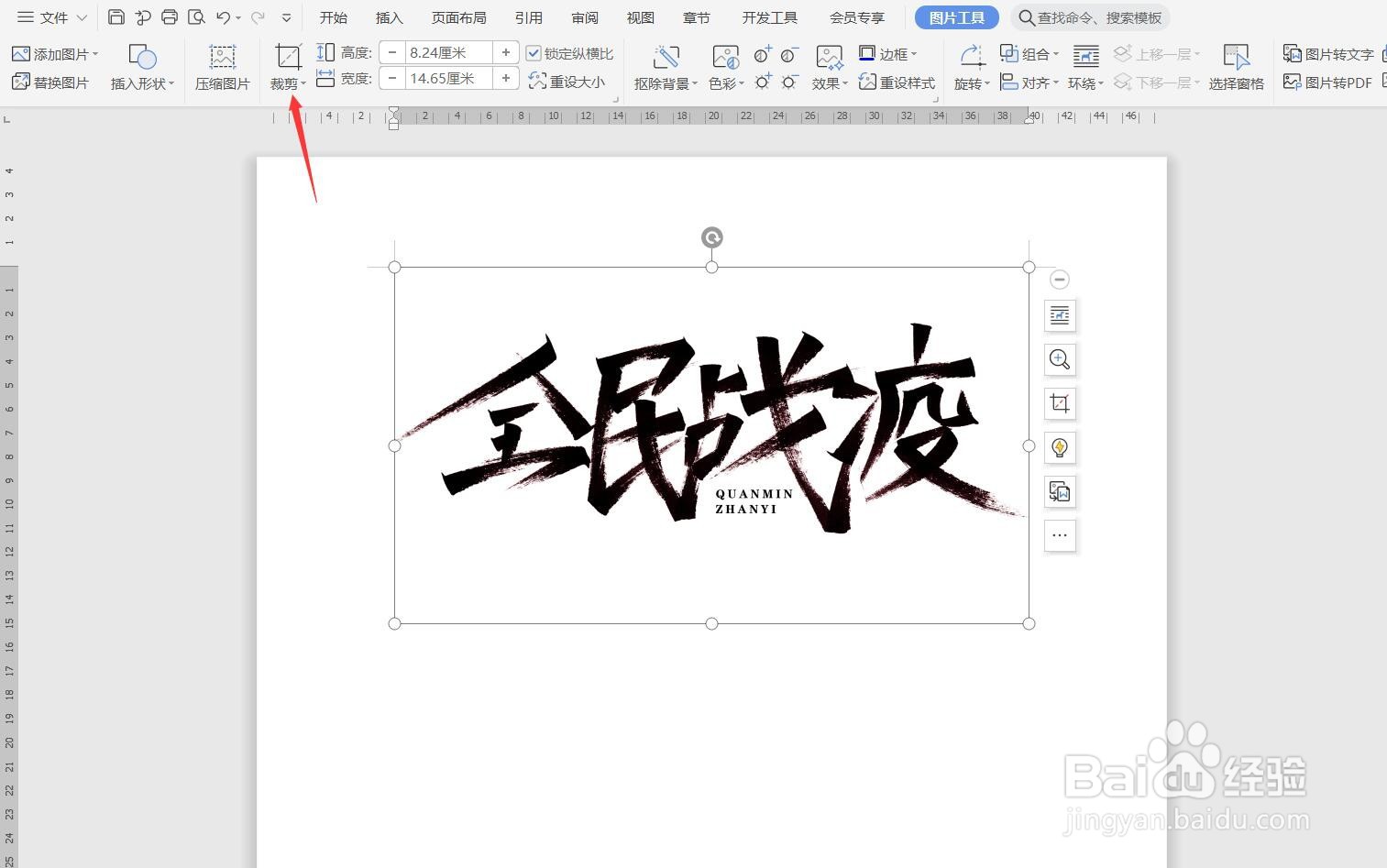Click the 选择窗格 selection pane button
This screenshot has height=868, width=1387.
click(1237, 69)
